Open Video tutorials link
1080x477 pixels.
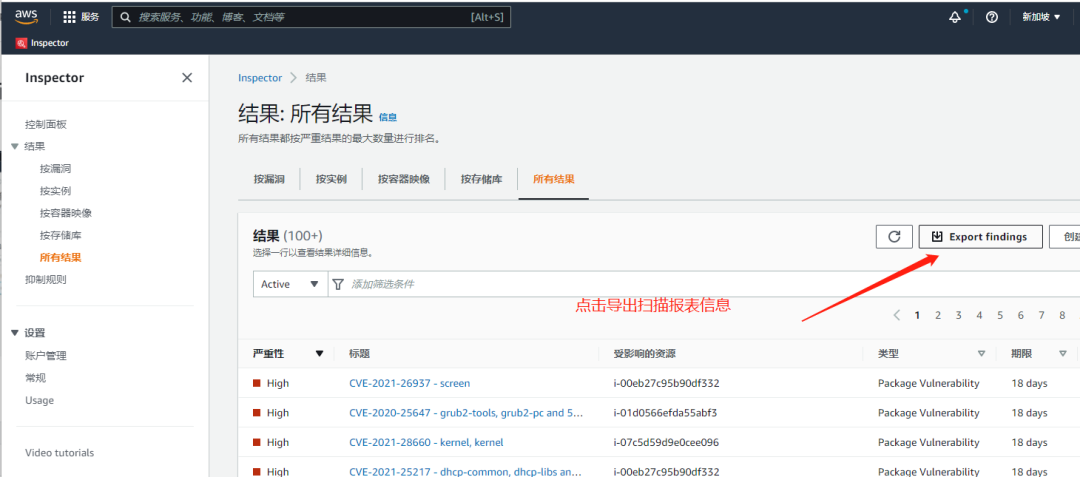[x=59, y=453]
